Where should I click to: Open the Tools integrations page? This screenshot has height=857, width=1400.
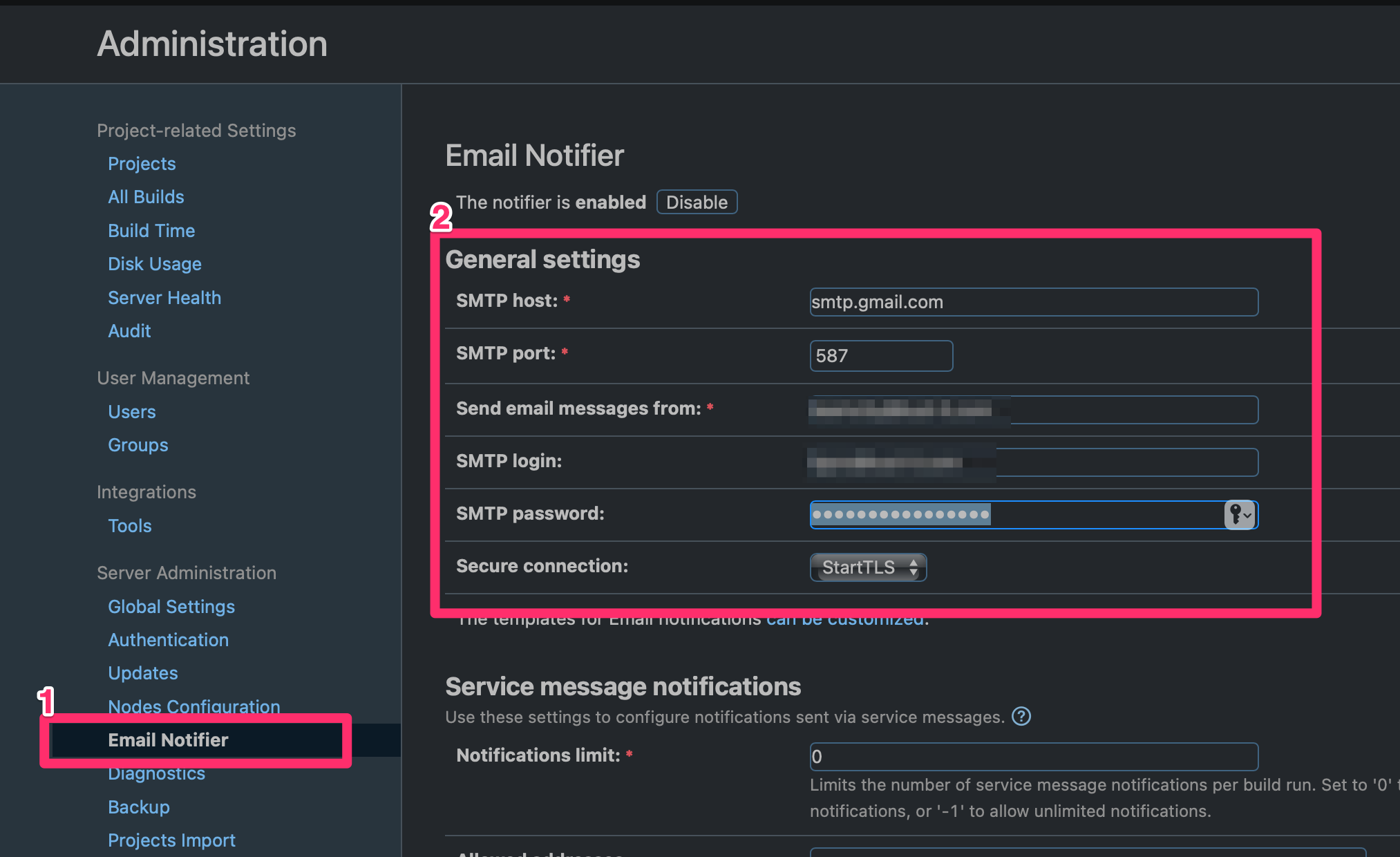130,526
